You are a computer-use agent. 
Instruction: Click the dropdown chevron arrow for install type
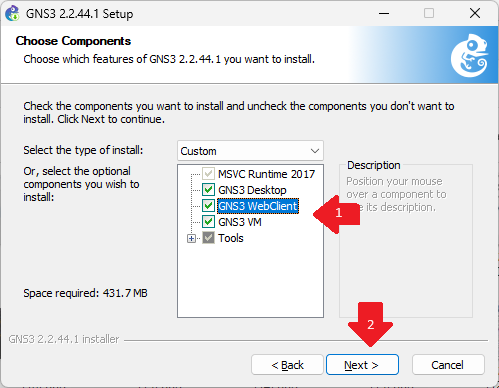[315, 151]
